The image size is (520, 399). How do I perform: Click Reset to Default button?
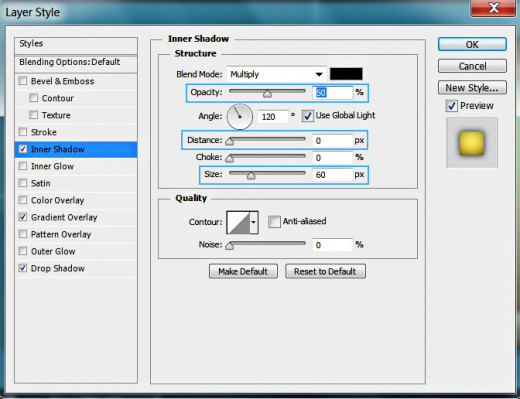tap(325, 271)
